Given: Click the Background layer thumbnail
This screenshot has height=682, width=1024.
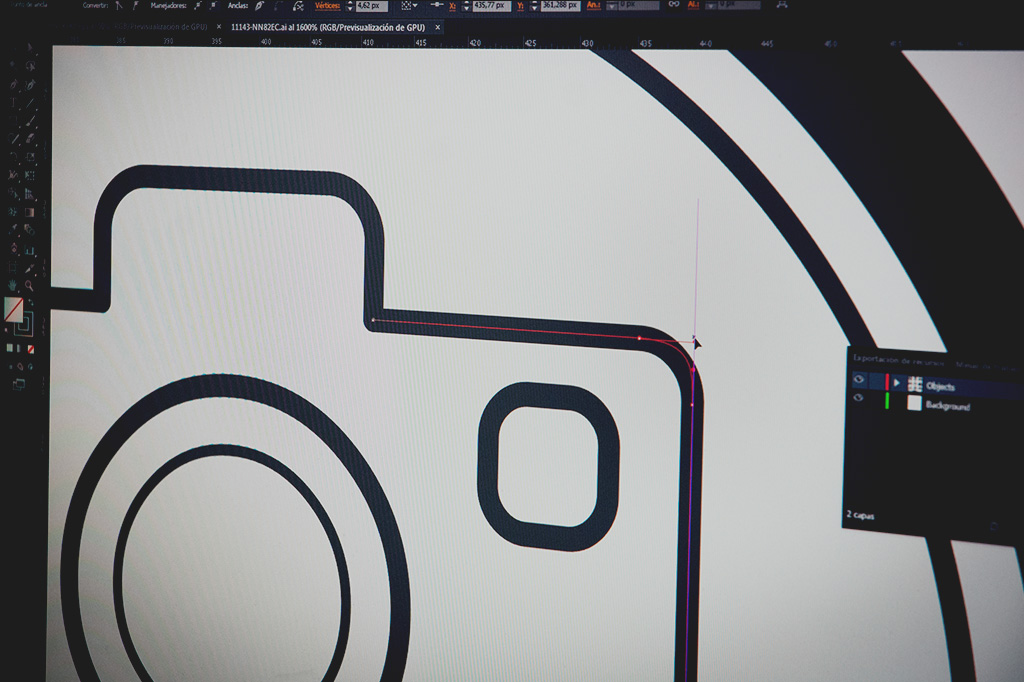Looking at the screenshot, I should 914,403.
